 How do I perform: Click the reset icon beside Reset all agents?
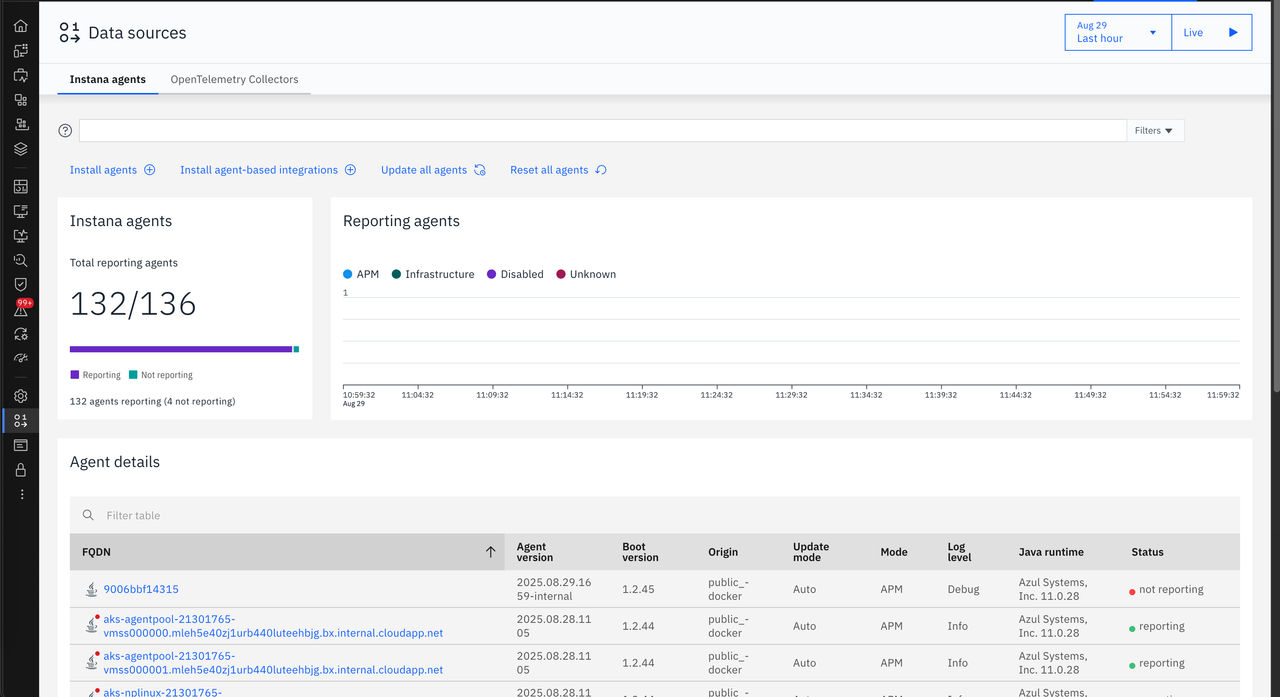click(x=601, y=170)
